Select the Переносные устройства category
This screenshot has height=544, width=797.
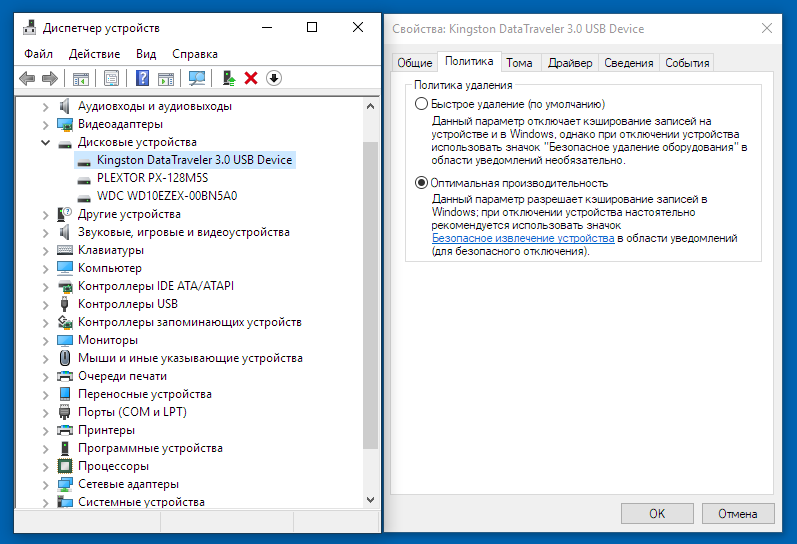(x=145, y=394)
